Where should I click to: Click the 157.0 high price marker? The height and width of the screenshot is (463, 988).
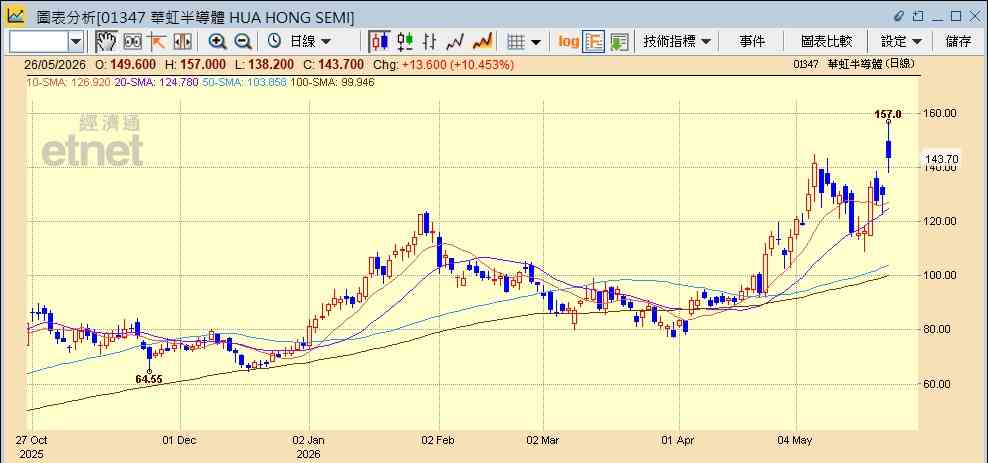coord(888,114)
